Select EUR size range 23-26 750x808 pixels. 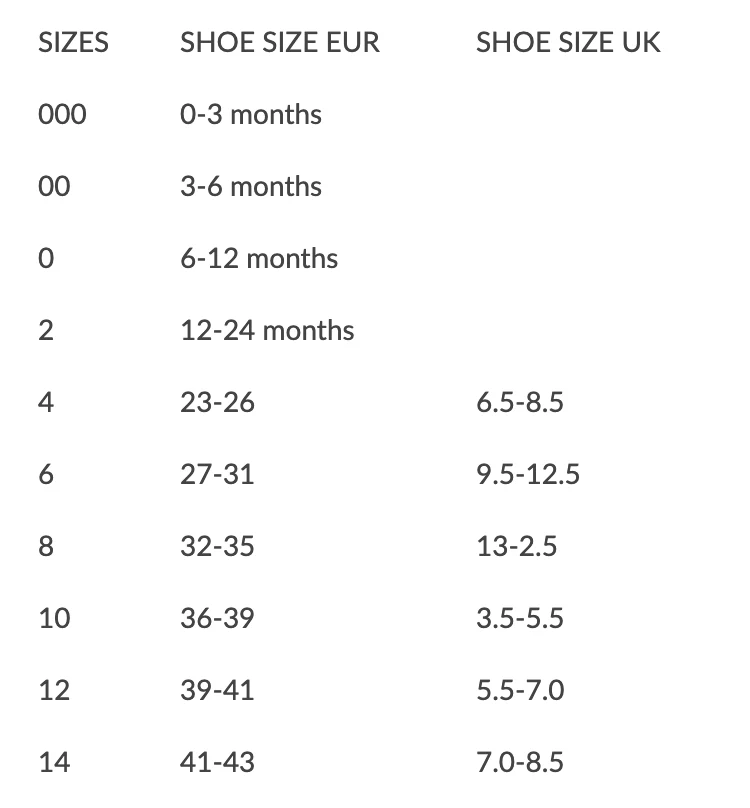tap(217, 403)
